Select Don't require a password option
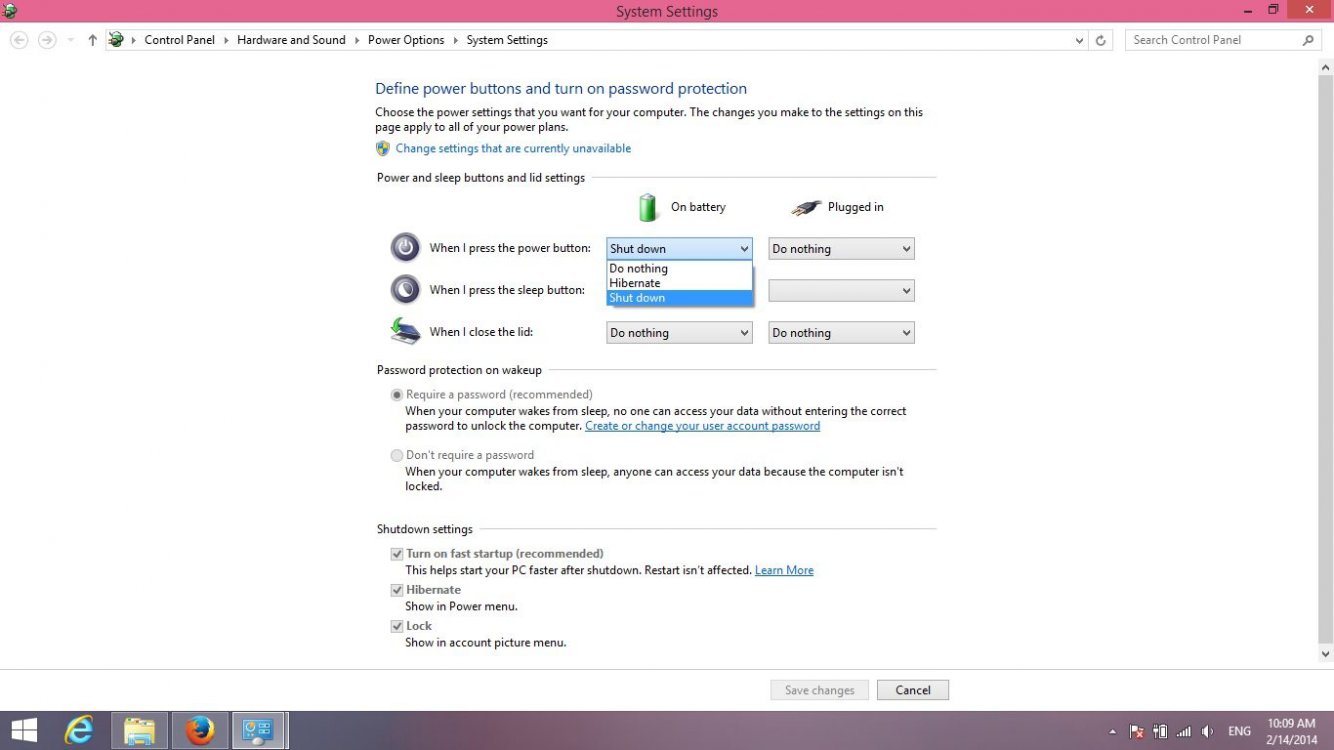Viewport: 1334px width, 750px height. tap(397, 455)
